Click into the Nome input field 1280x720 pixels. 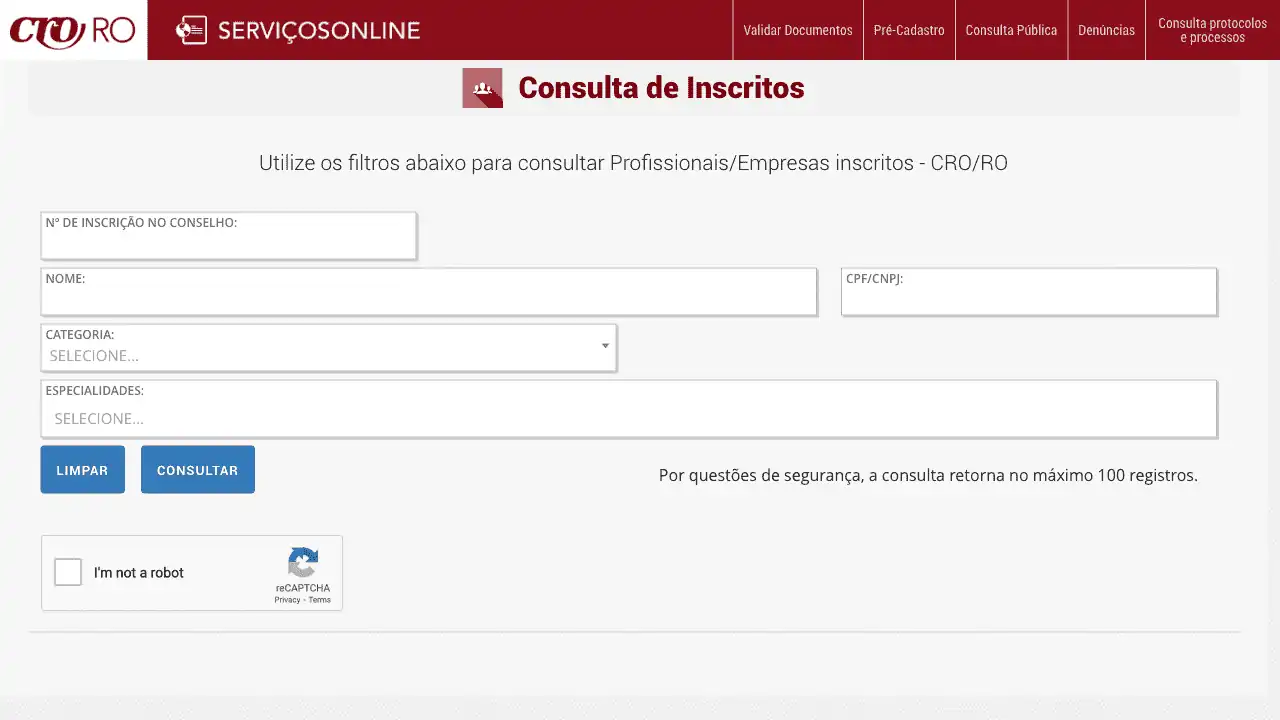click(x=428, y=299)
